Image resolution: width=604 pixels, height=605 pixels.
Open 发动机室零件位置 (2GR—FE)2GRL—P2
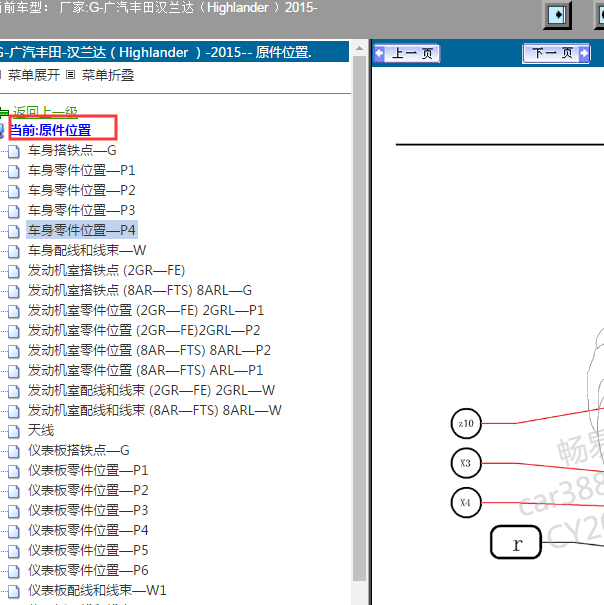click(x=144, y=330)
